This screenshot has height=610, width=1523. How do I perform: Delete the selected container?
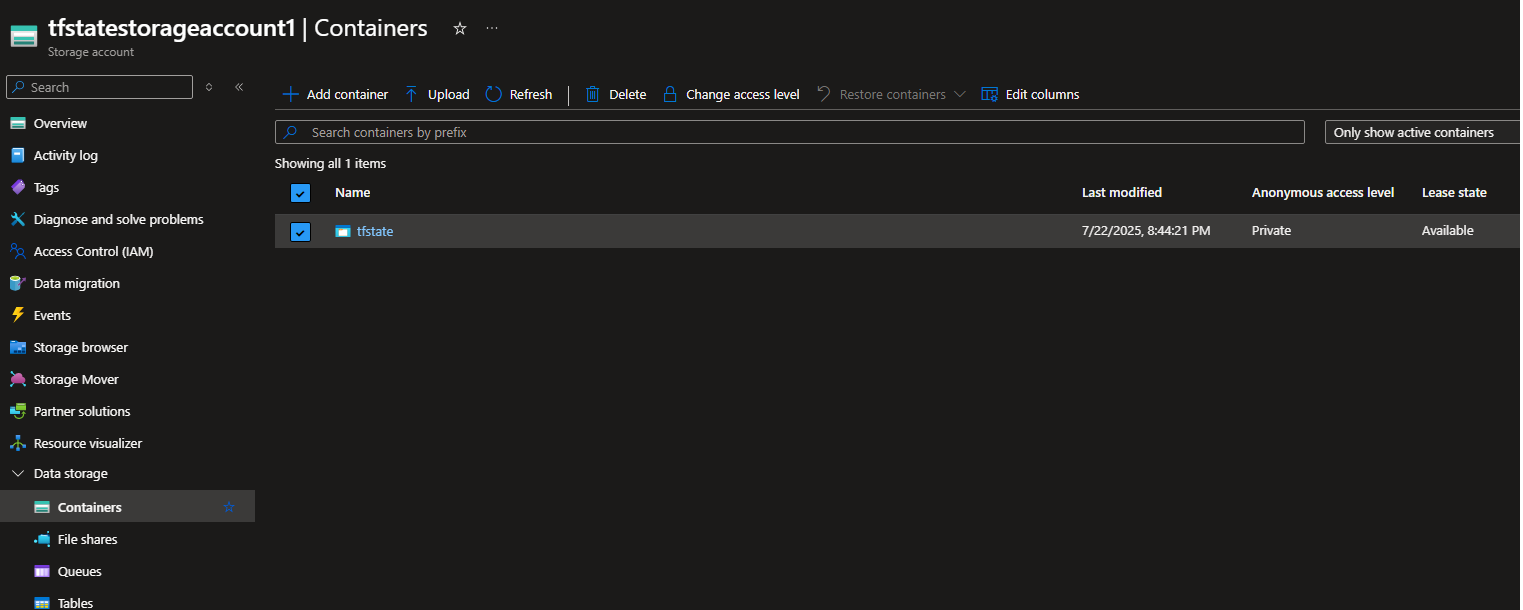pyautogui.click(x=616, y=95)
